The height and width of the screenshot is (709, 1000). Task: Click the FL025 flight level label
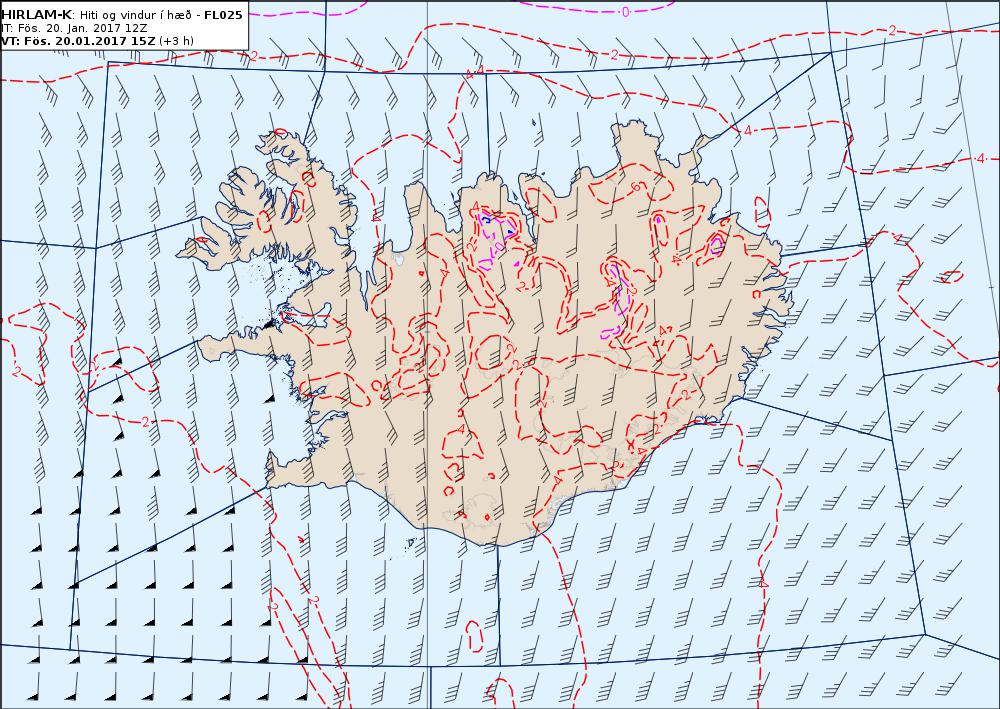(223, 15)
